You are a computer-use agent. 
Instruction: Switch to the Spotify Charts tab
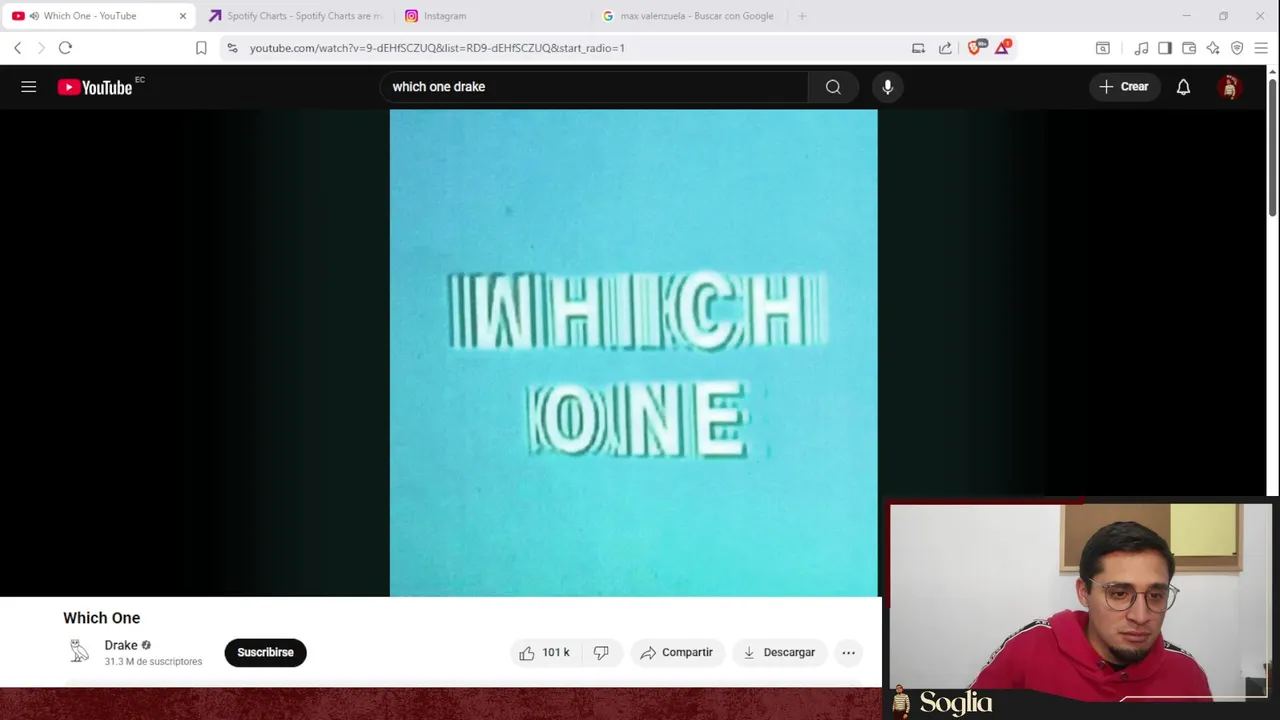pyautogui.click(x=295, y=16)
